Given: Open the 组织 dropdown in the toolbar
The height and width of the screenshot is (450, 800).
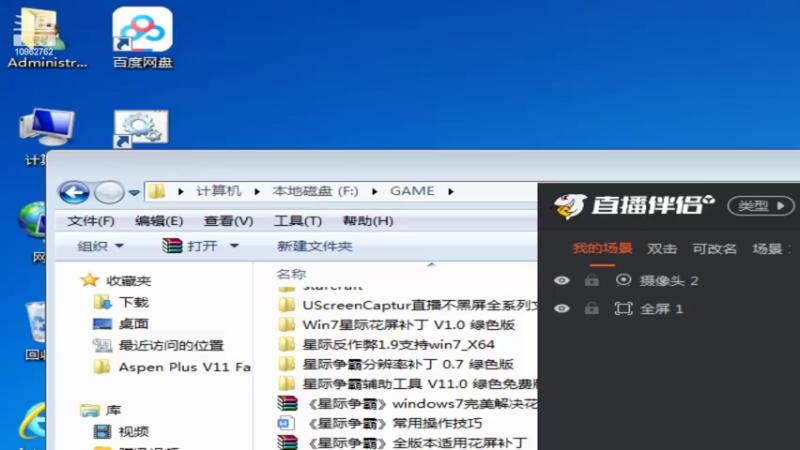Looking at the screenshot, I should click(x=101, y=246).
